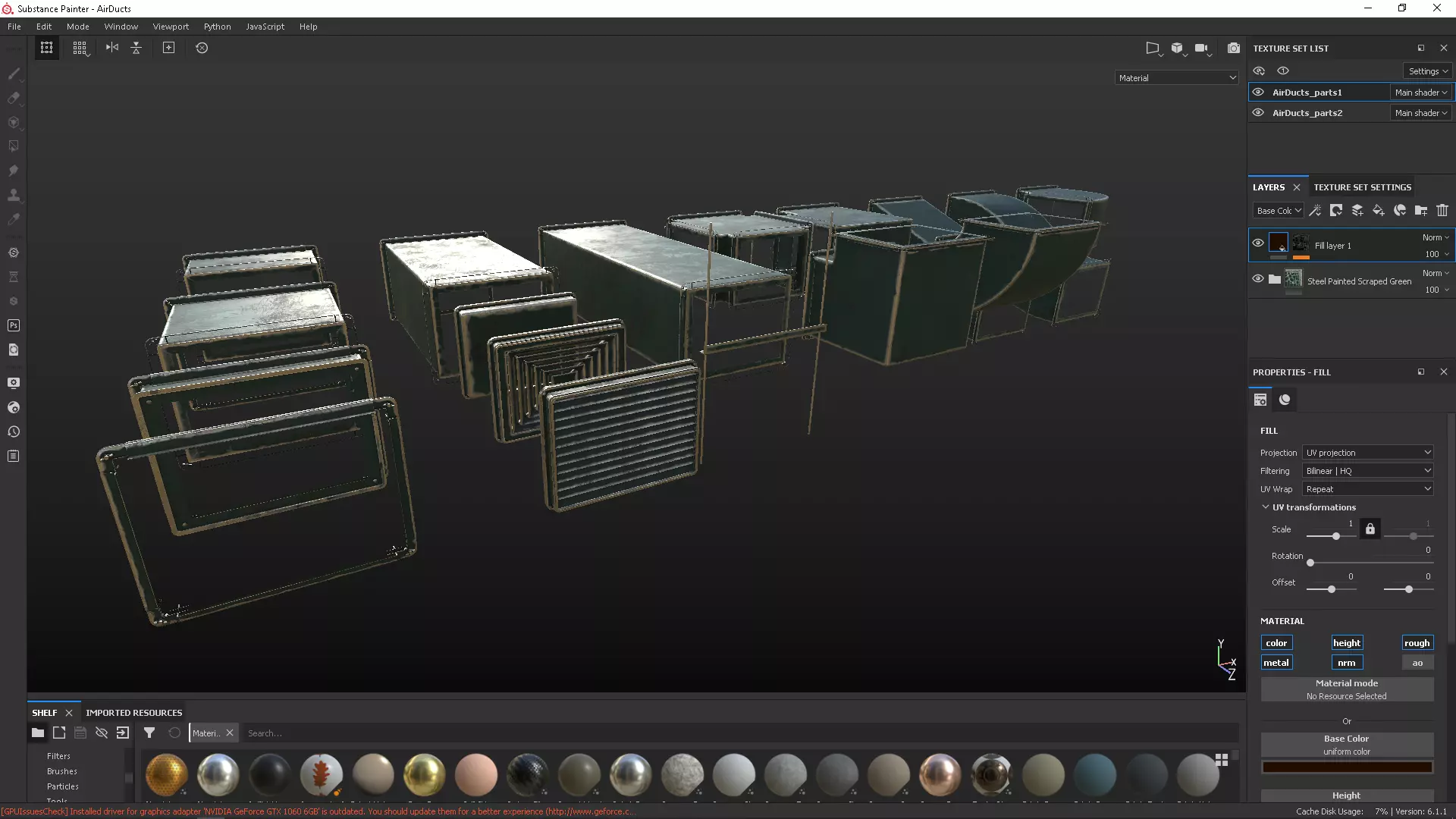Toggle the metal material channel
Screen dimensions: 1456x819
pos(1276,663)
